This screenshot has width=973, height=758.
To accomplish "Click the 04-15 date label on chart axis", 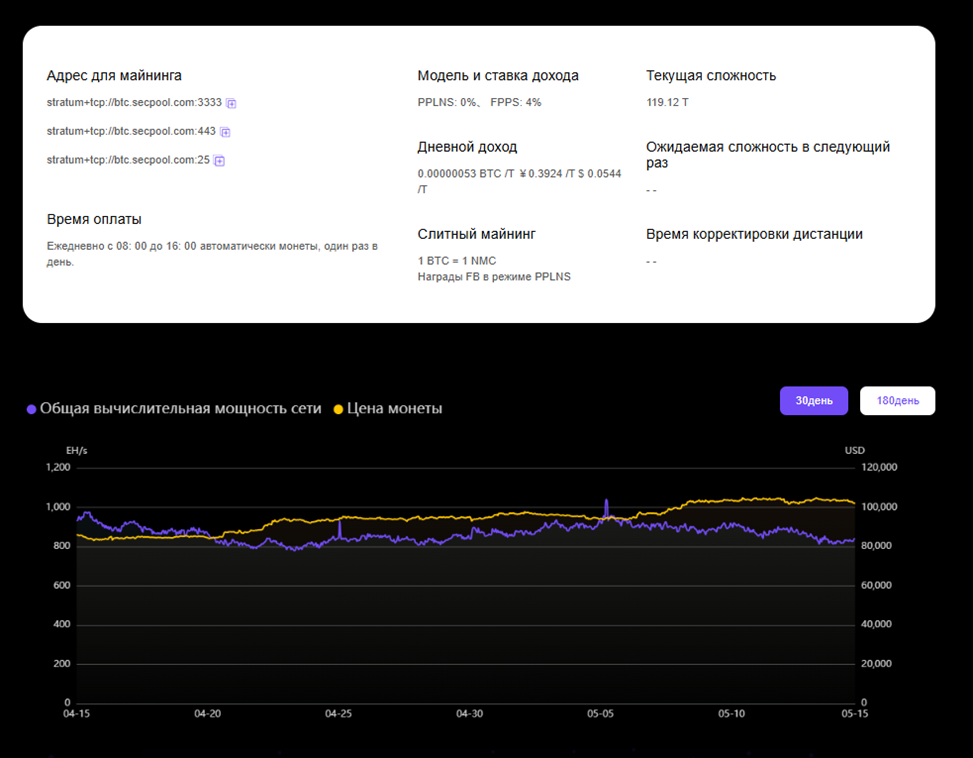I will click(76, 714).
